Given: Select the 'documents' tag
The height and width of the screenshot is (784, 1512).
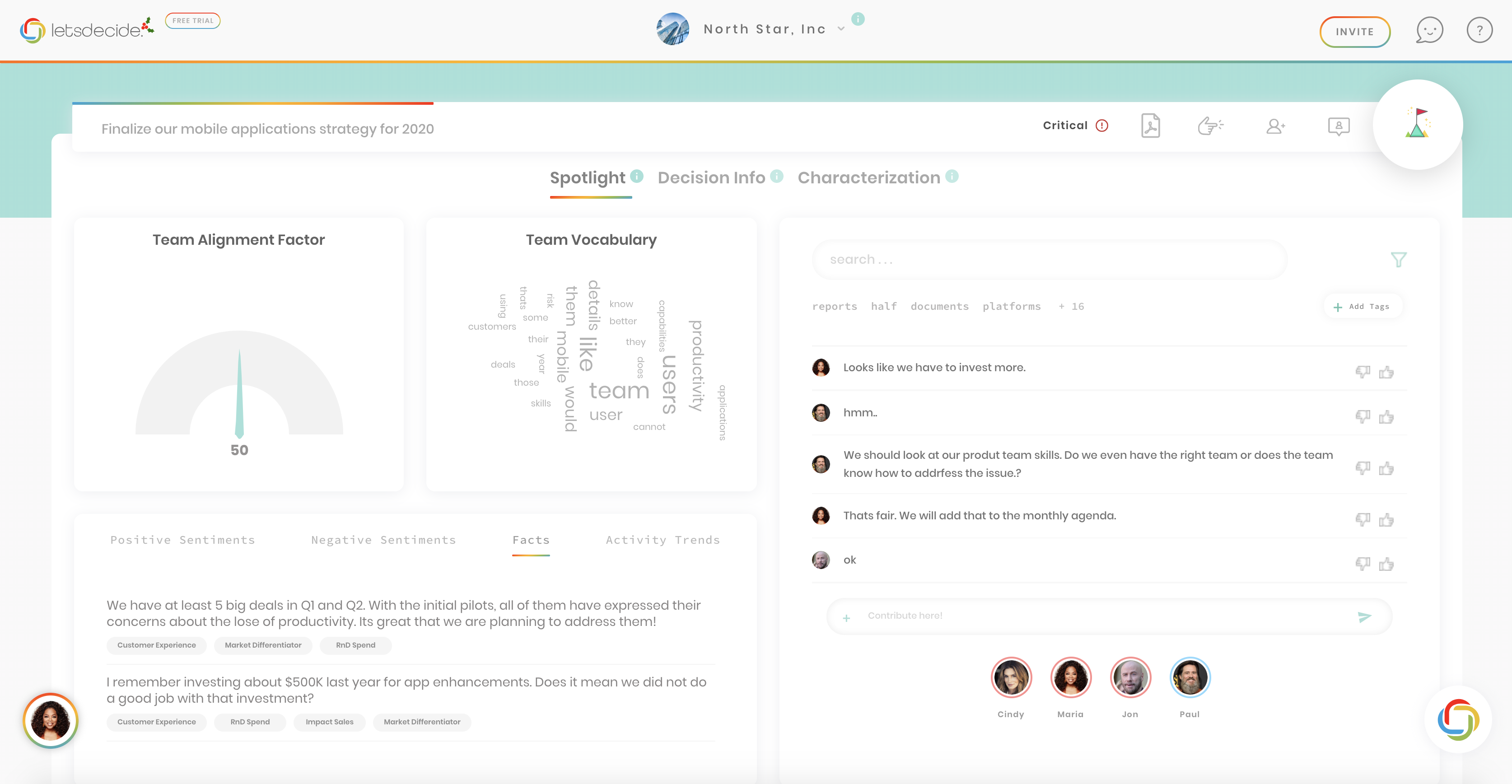Looking at the screenshot, I should (x=939, y=306).
